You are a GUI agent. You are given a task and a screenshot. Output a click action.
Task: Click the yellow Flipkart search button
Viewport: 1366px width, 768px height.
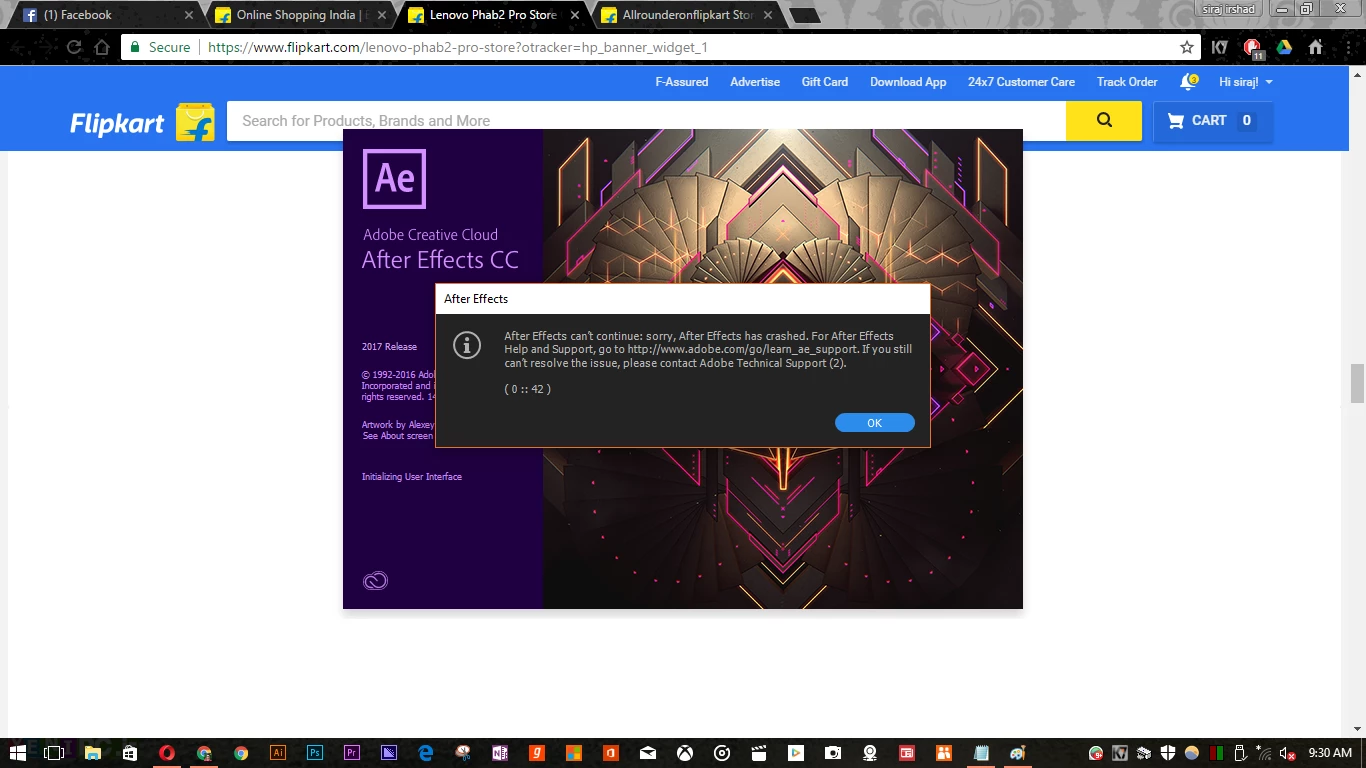(x=1104, y=120)
